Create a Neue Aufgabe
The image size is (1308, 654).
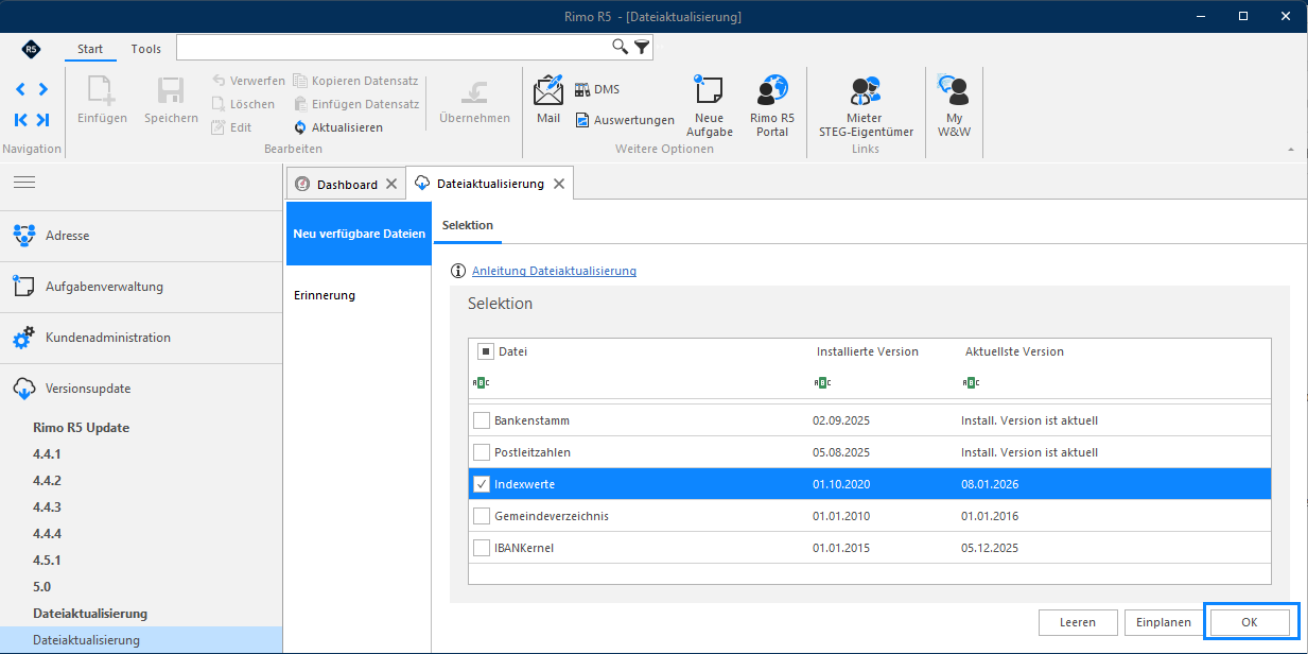click(x=709, y=106)
